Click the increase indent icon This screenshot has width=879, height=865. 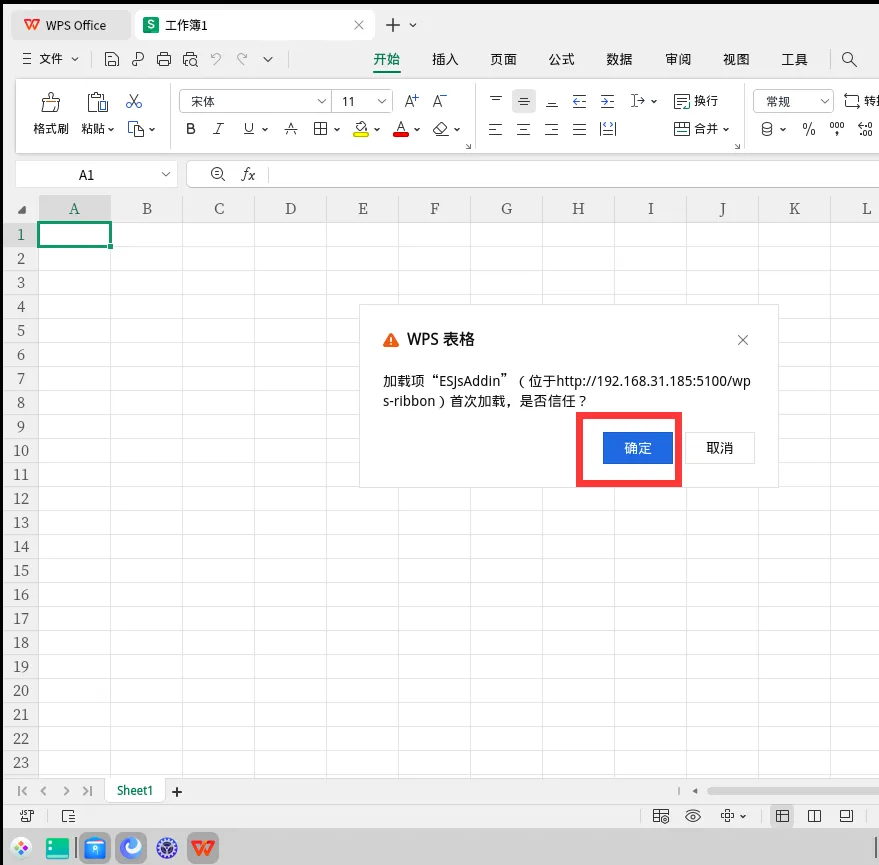[607, 101]
